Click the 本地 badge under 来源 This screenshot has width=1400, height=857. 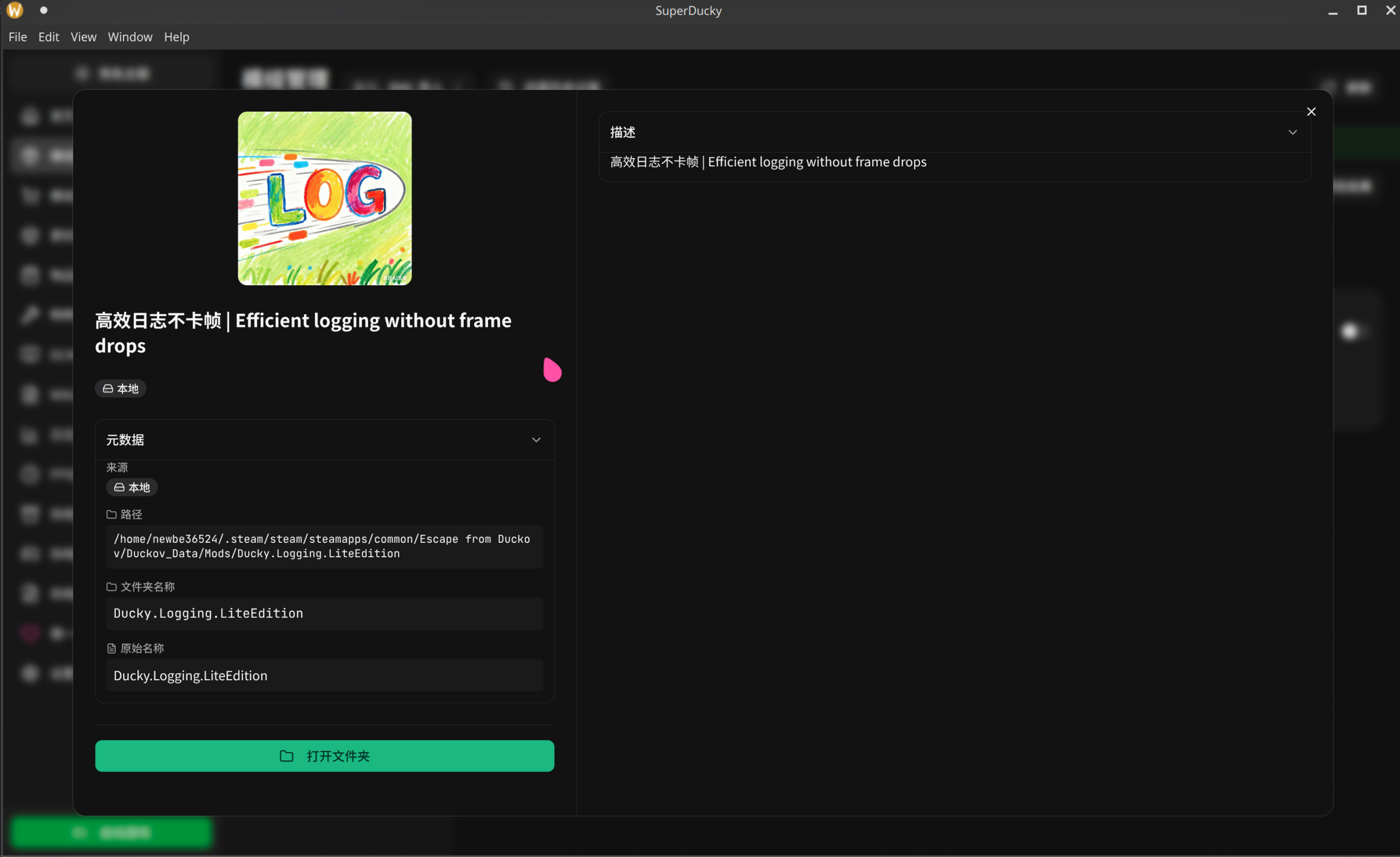132,487
